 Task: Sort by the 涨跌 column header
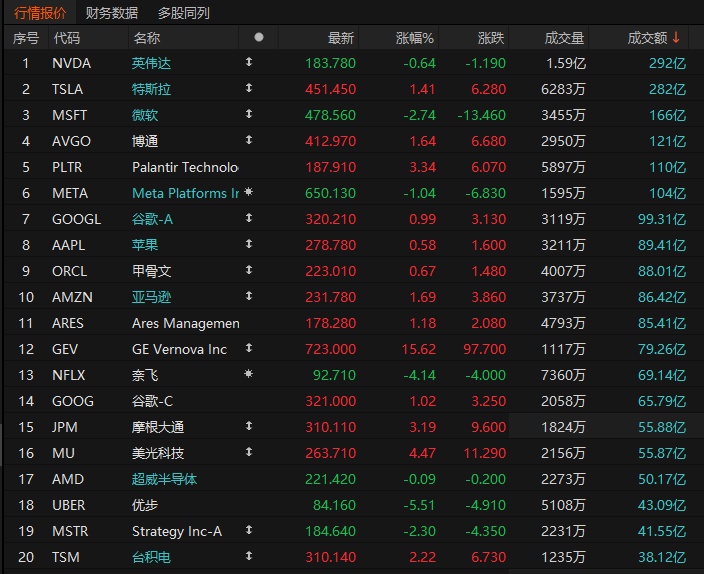point(491,38)
